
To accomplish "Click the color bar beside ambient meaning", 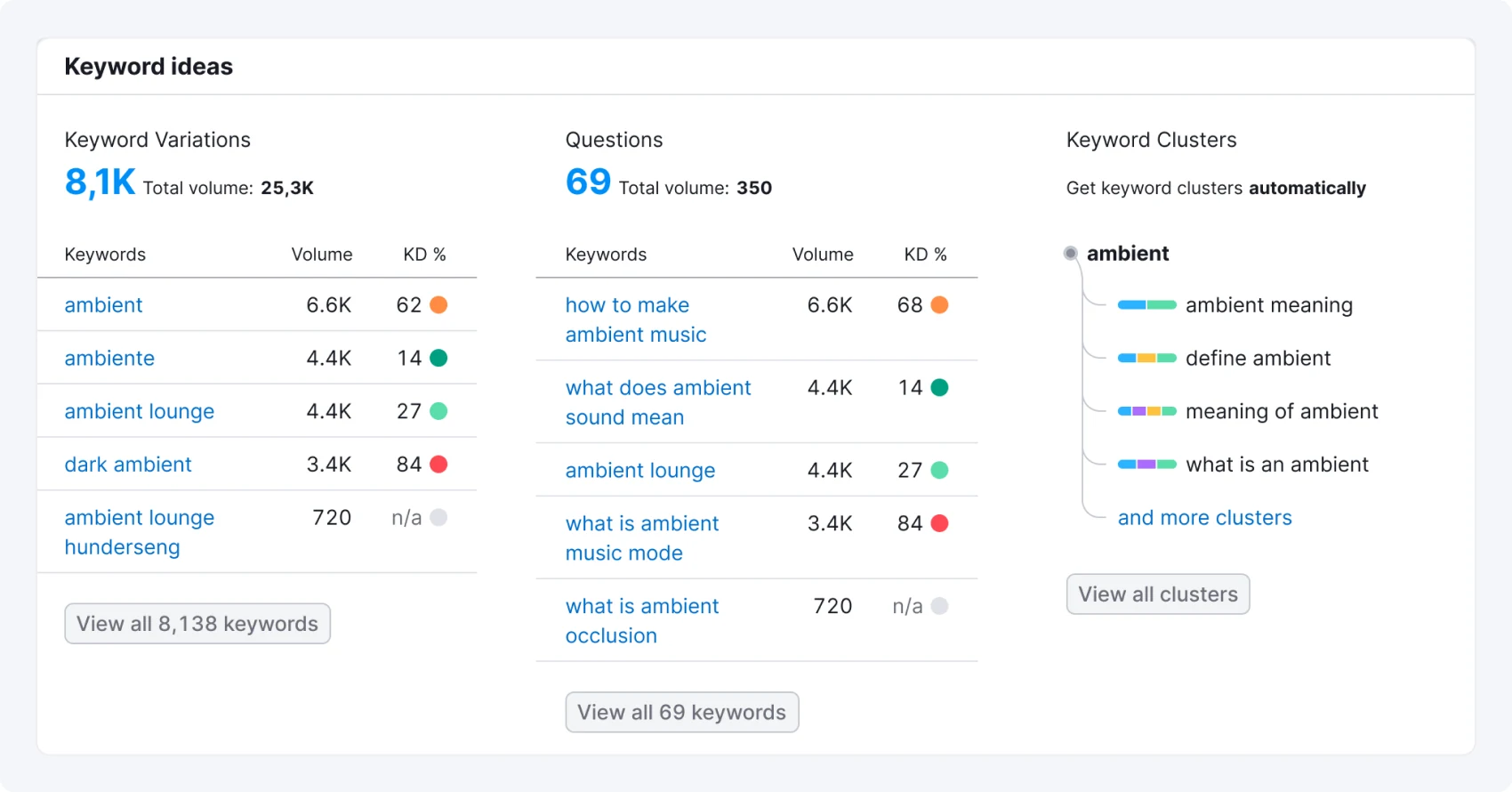I will pyautogui.click(x=1146, y=305).
